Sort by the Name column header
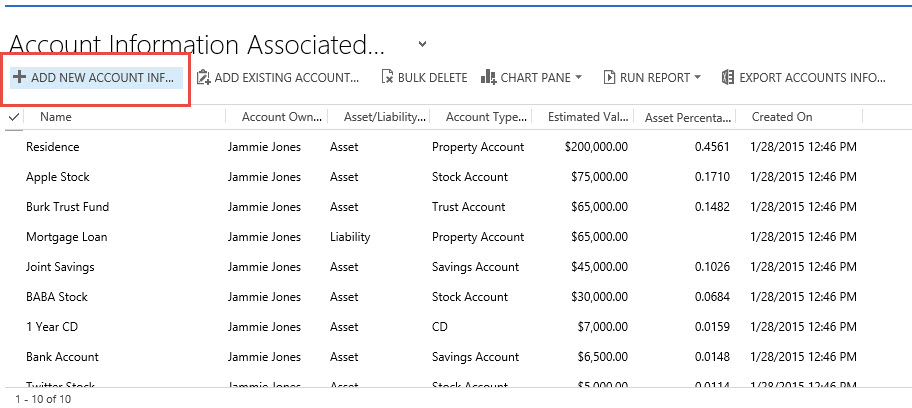912x408 pixels. click(x=56, y=117)
